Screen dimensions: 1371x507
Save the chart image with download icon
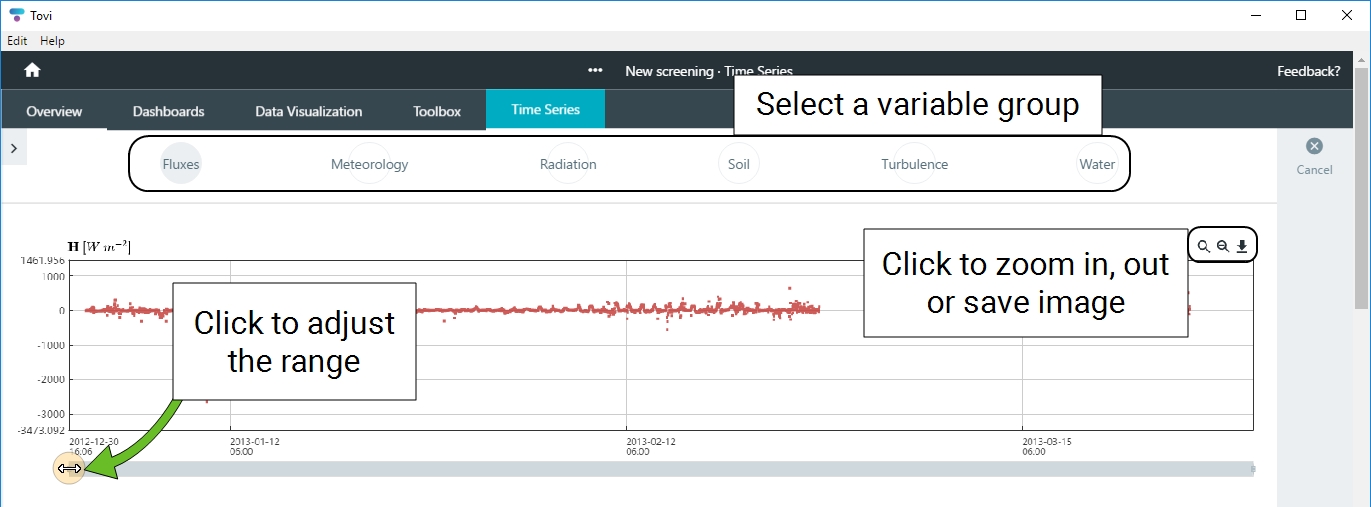[x=1242, y=246]
